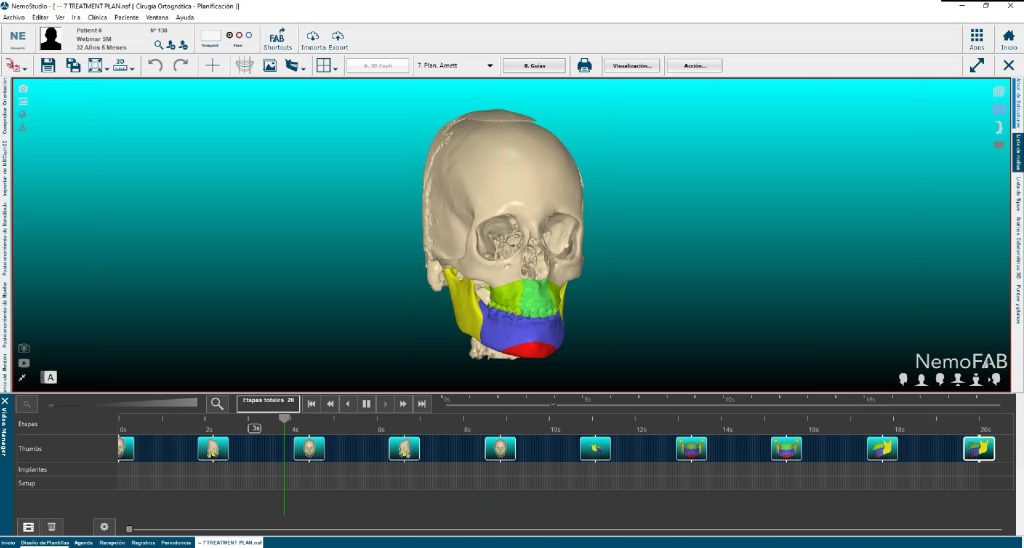Open the Ventana menu
1024x548 pixels.
(157, 18)
